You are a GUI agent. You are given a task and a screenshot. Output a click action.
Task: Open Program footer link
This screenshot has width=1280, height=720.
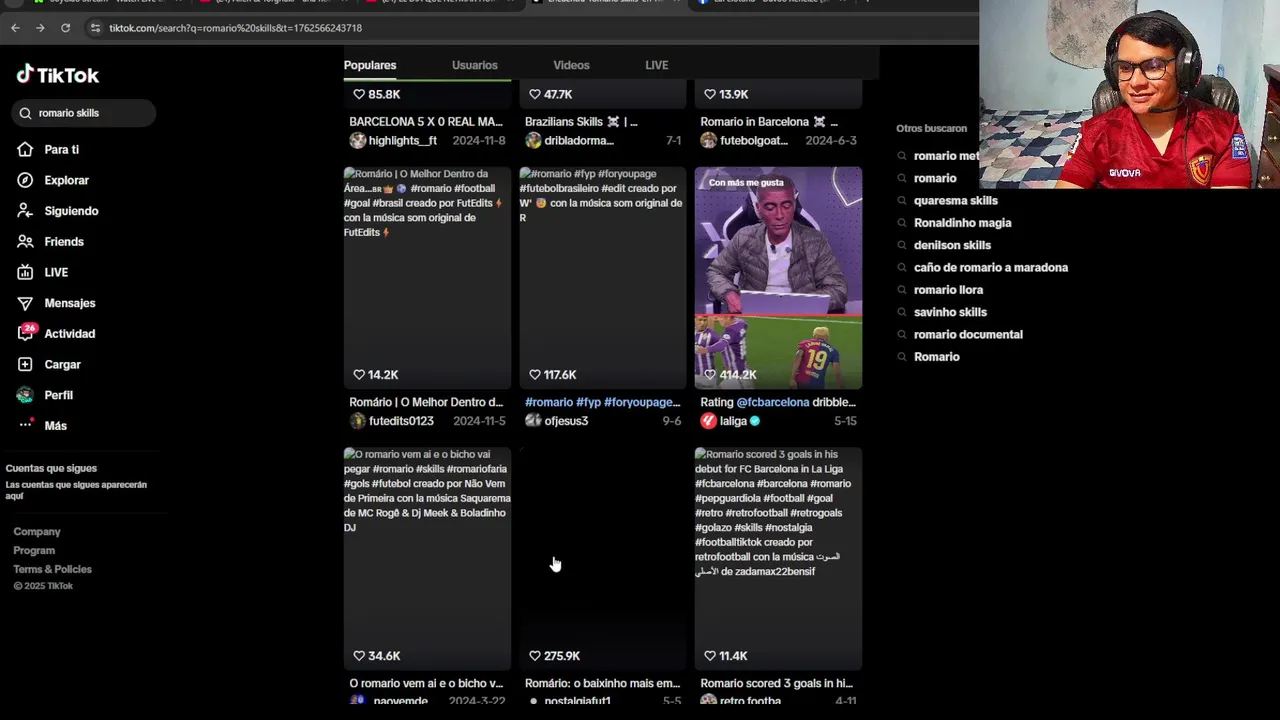pos(34,551)
